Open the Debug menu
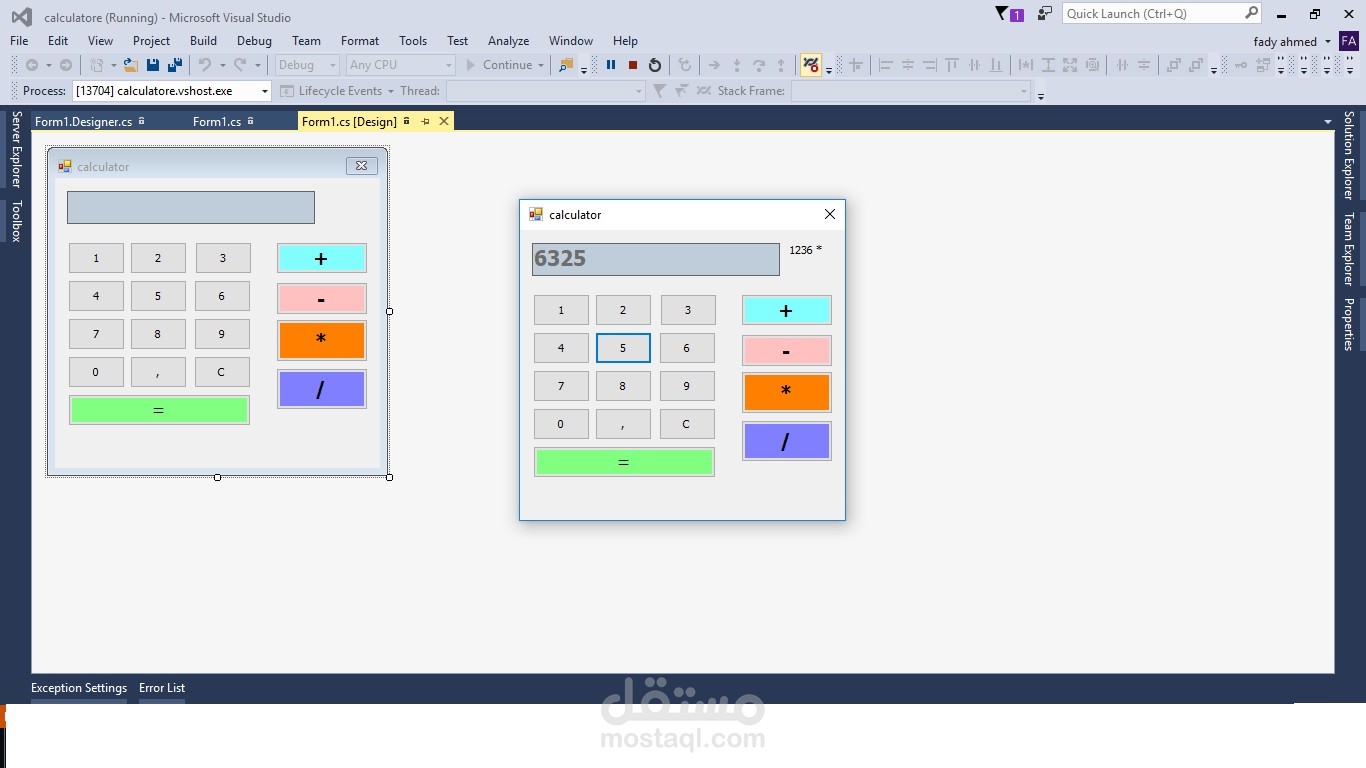 pos(254,41)
